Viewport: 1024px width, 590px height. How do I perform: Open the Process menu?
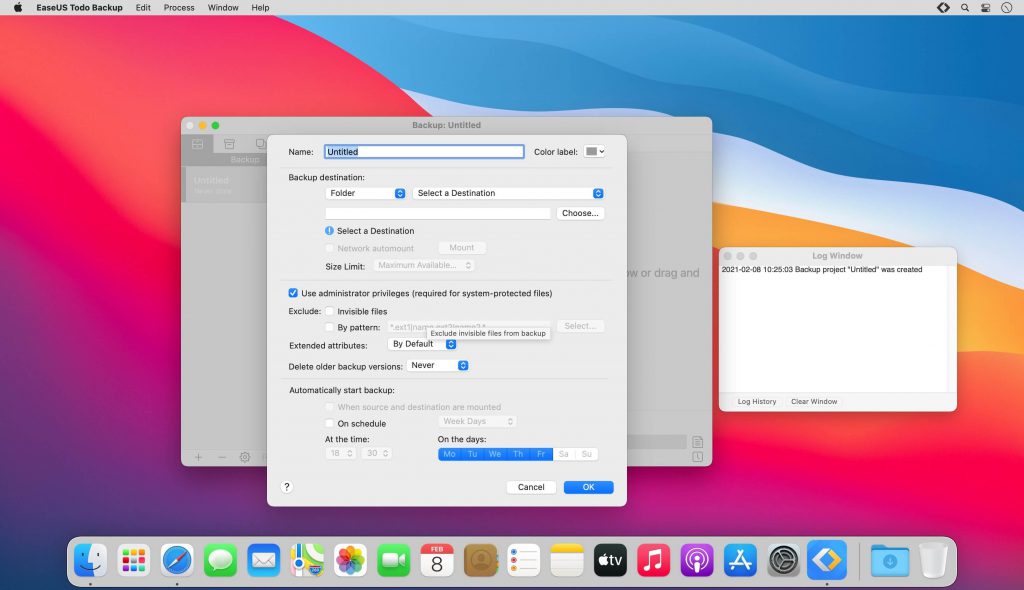[x=178, y=7]
